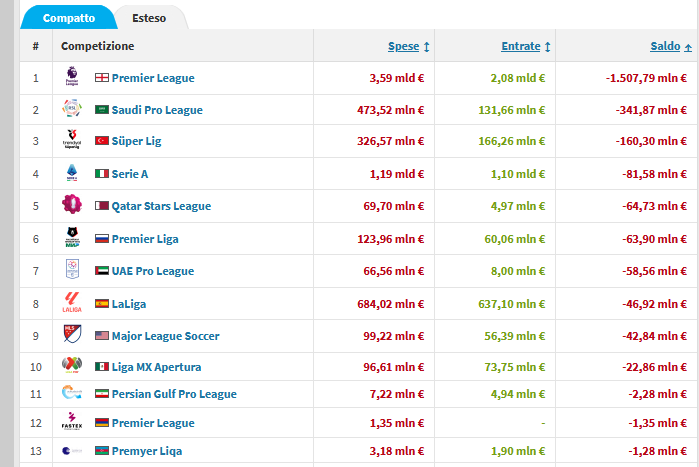Open the Süper Lig link
Viewport: 699px width, 467px height.
point(136,141)
